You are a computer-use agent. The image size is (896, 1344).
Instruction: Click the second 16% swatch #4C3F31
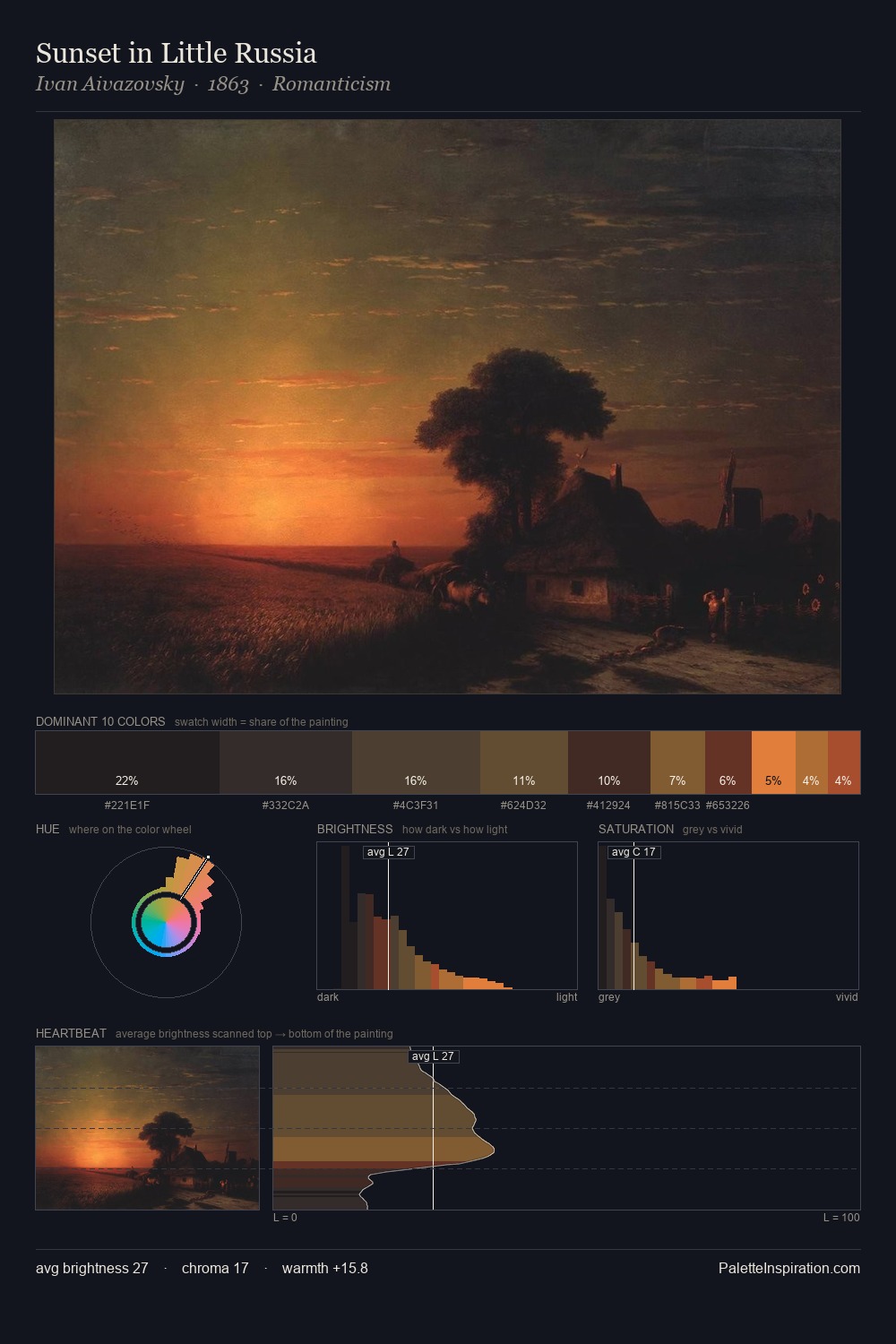tap(416, 762)
